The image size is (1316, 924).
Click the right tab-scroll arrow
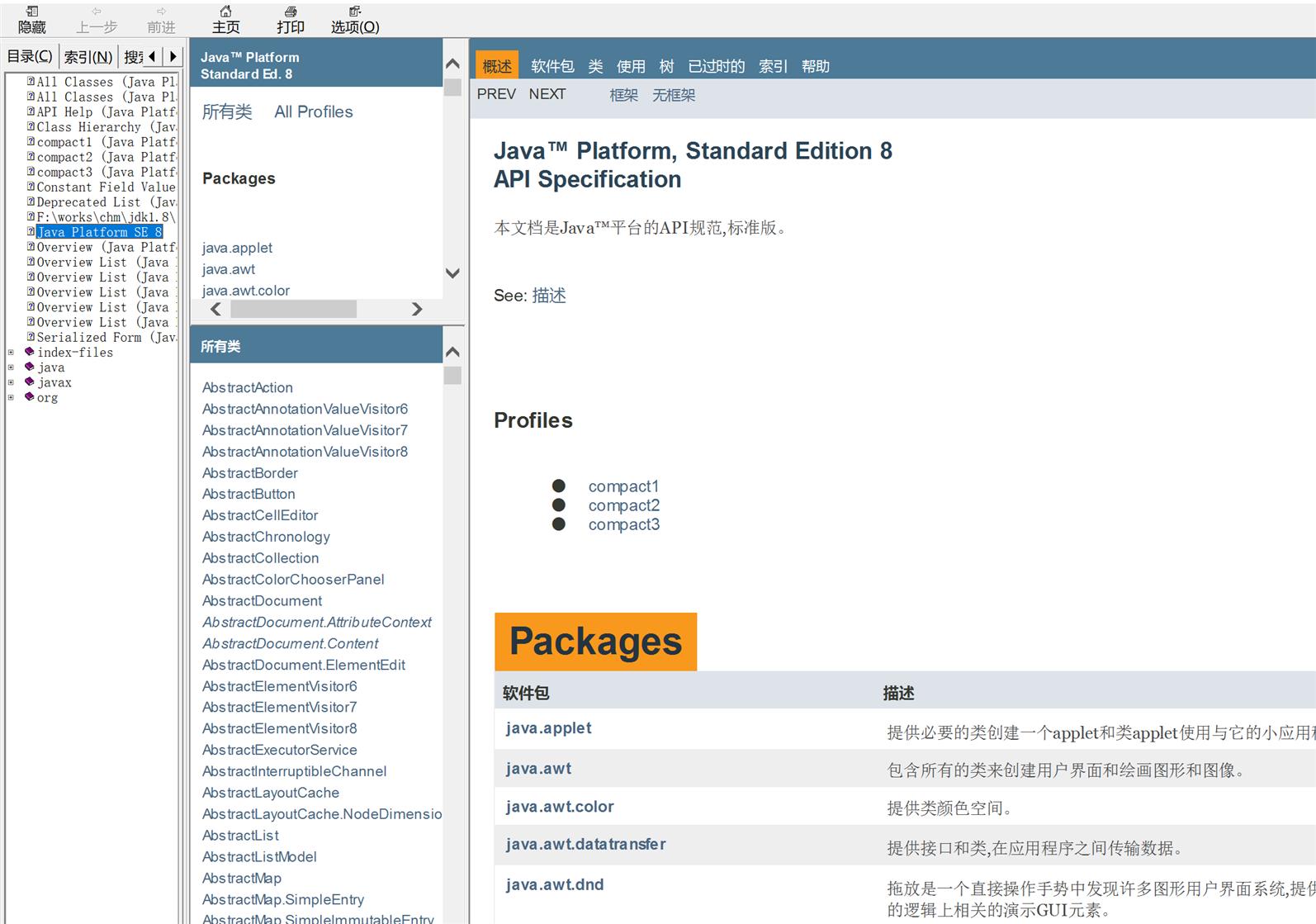coord(173,56)
